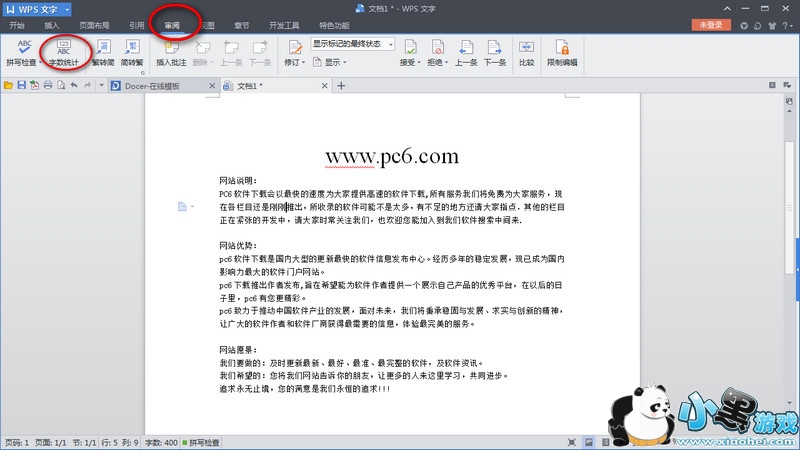Open the 插入 ribbon tab
Screen dimensions: 800x450
point(52,26)
